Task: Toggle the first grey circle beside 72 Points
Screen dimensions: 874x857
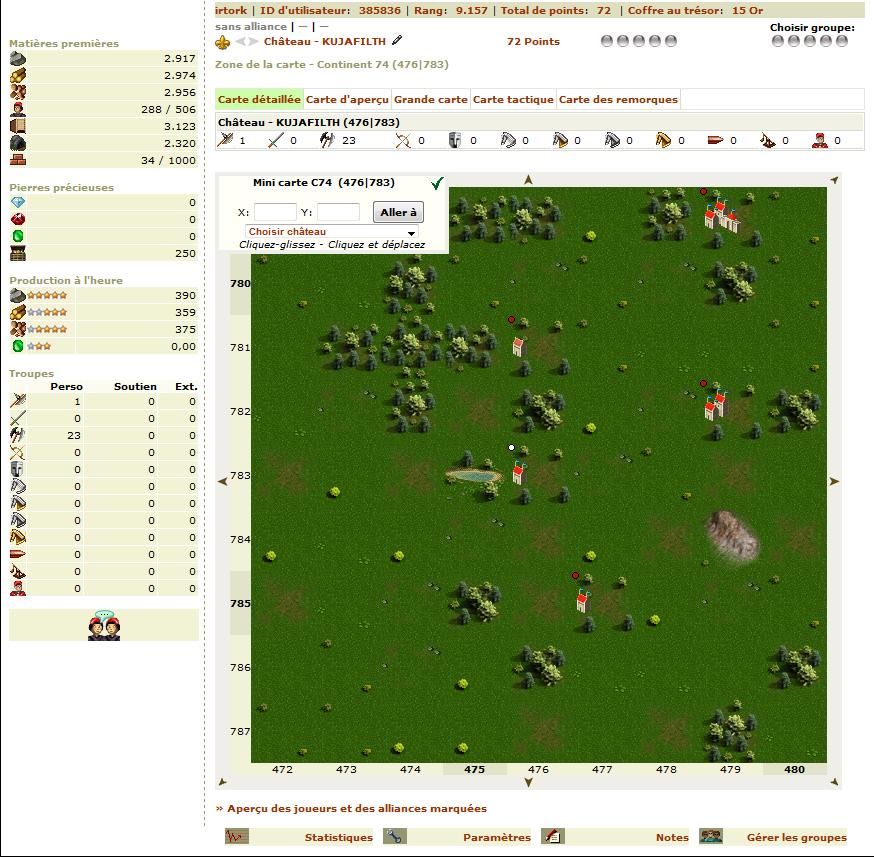Action: pos(607,42)
